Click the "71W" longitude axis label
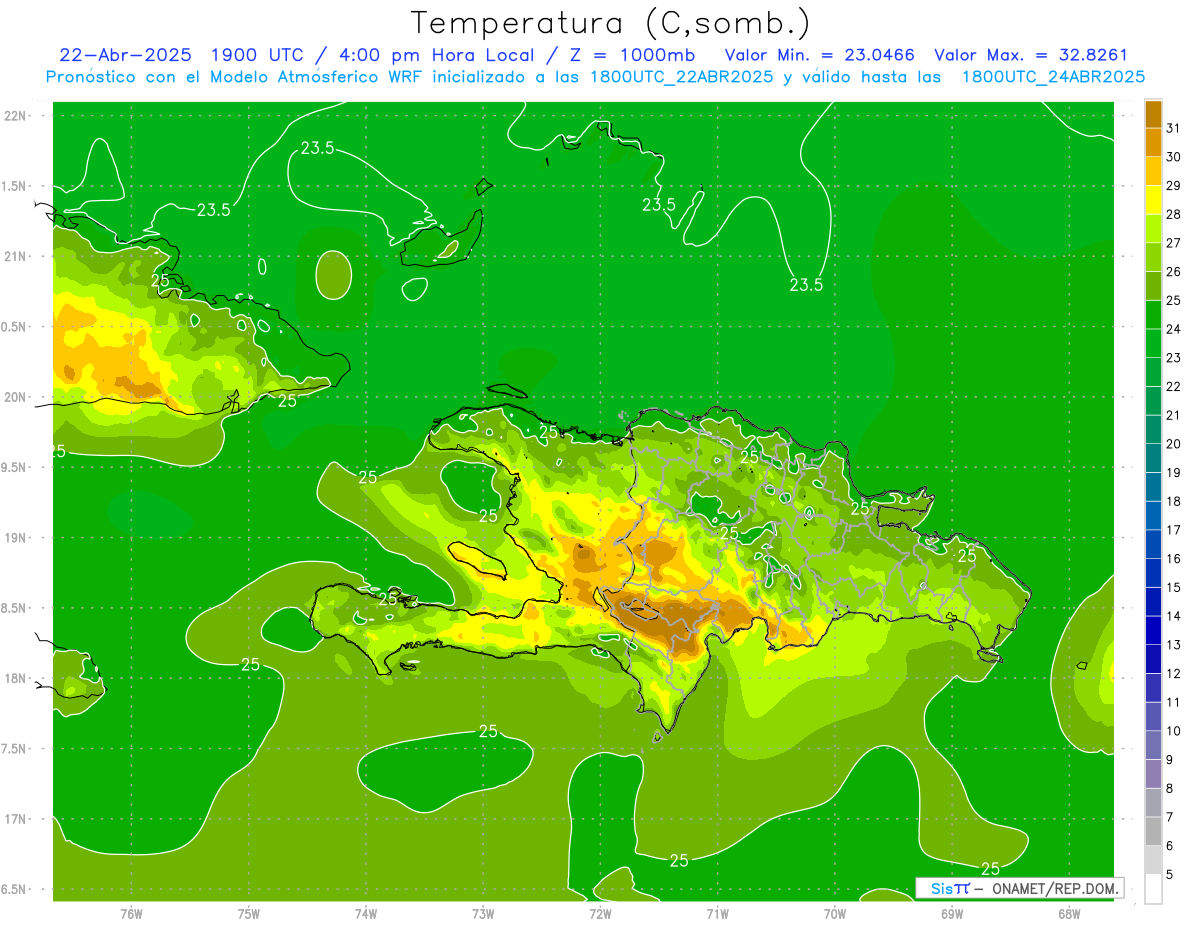This screenshot has width=1200, height=927. pyautogui.click(x=717, y=913)
